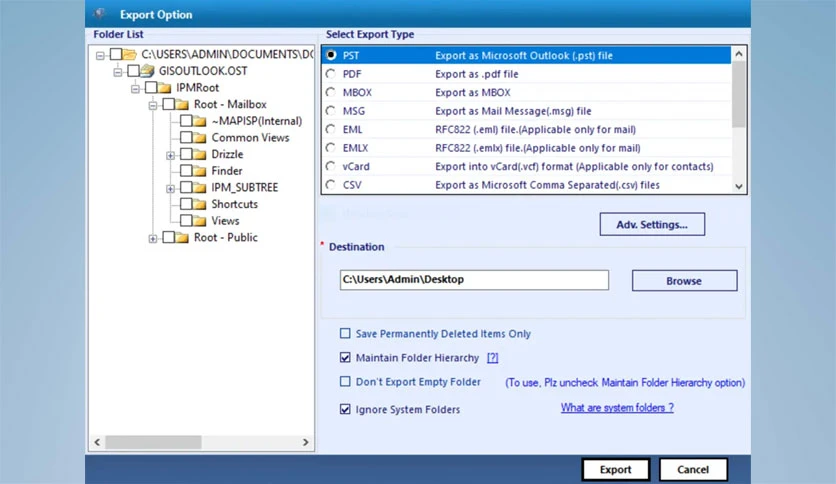Screen dimensions: 836x484
Task: Click the Common Views folder icon
Action: point(199,138)
